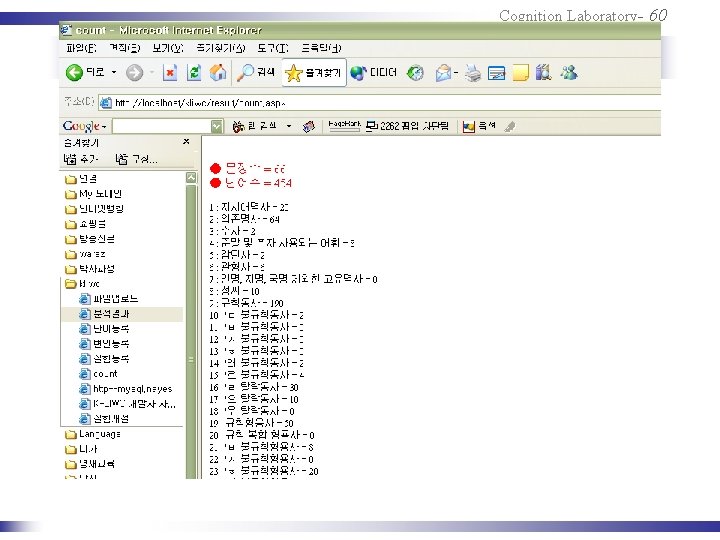This screenshot has width=720, height=540.
Task: Click the Stop loading icon
Action: [170, 73]
